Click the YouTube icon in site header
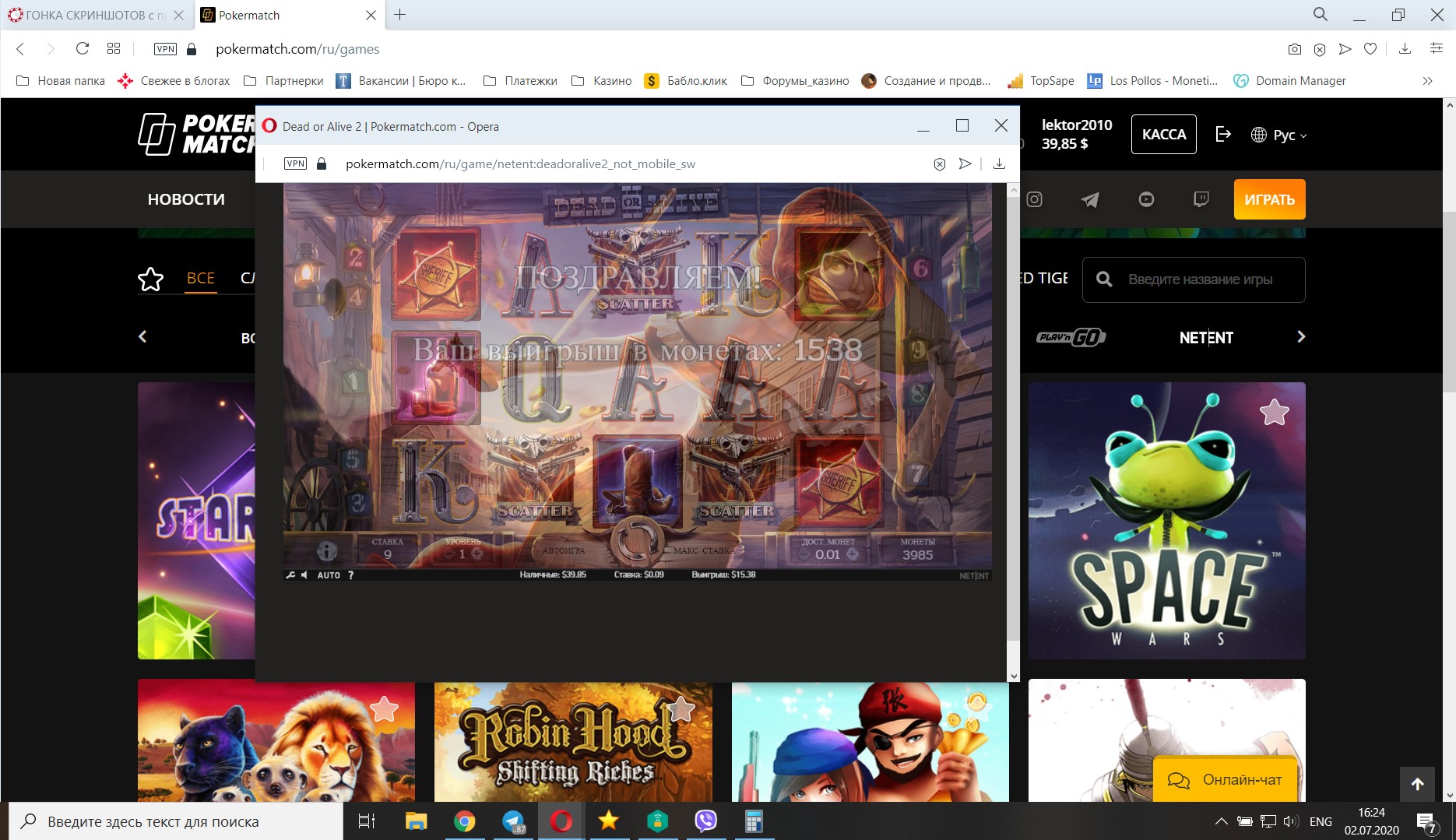Viewport: 1456px width, 840px height. pos(1146,200)
